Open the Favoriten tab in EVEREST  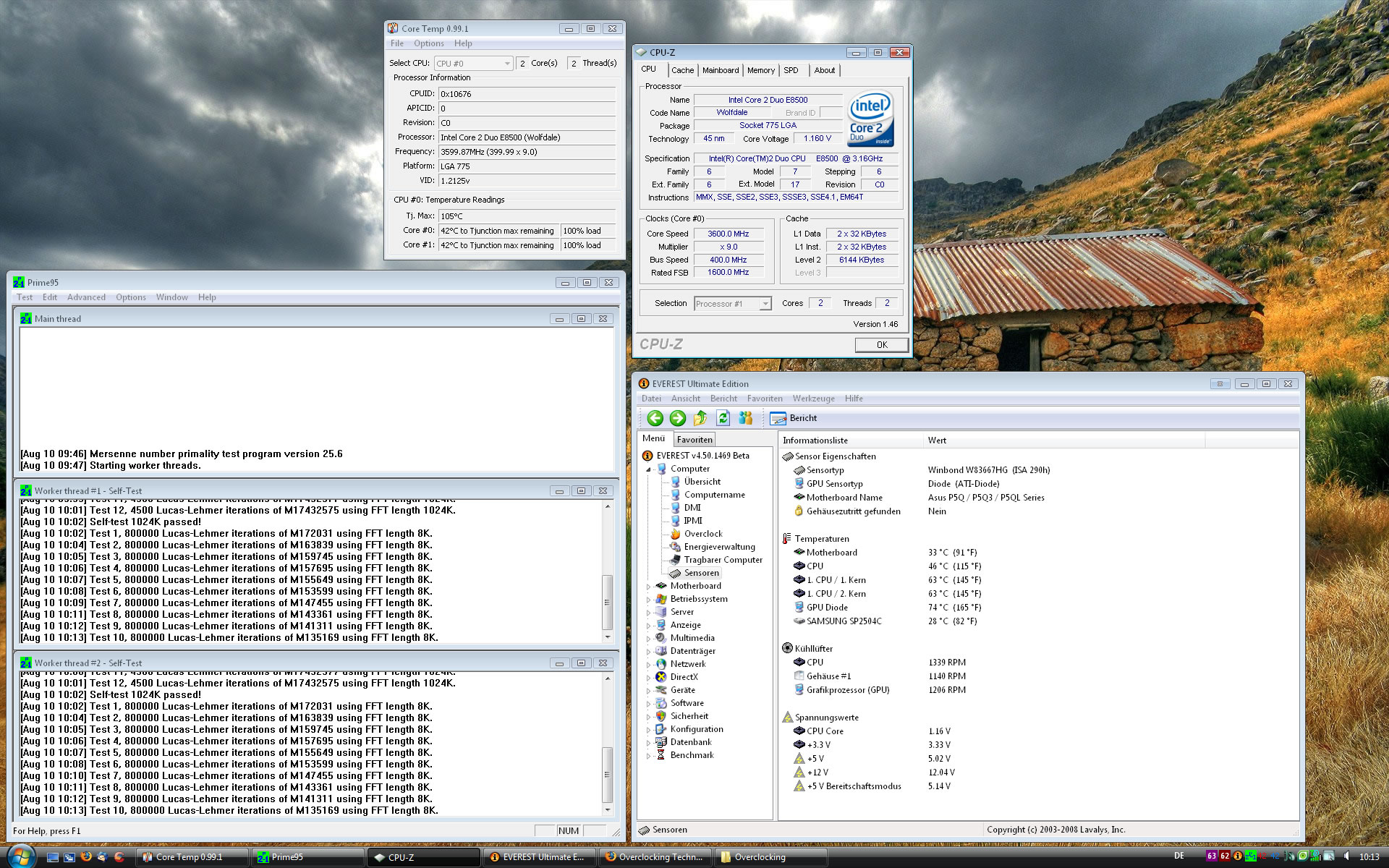point(694,440)
